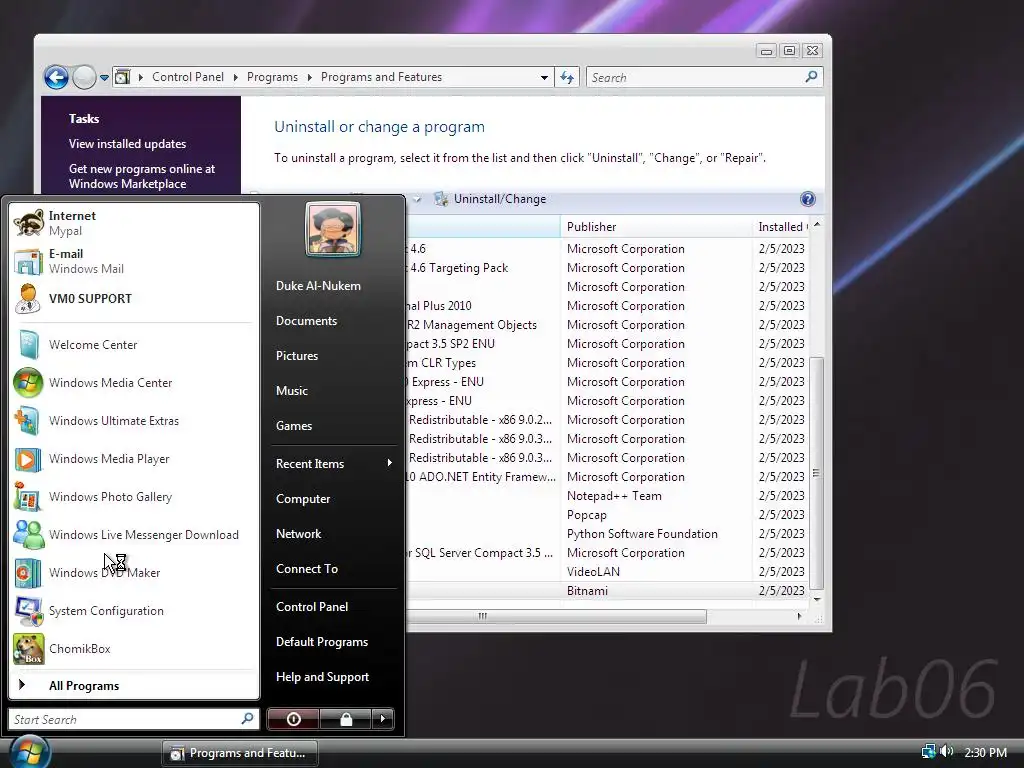Open Views dropdown arrow in toolbar
The width and height of the screenshot is (1024, 768).
click(417, 199)
